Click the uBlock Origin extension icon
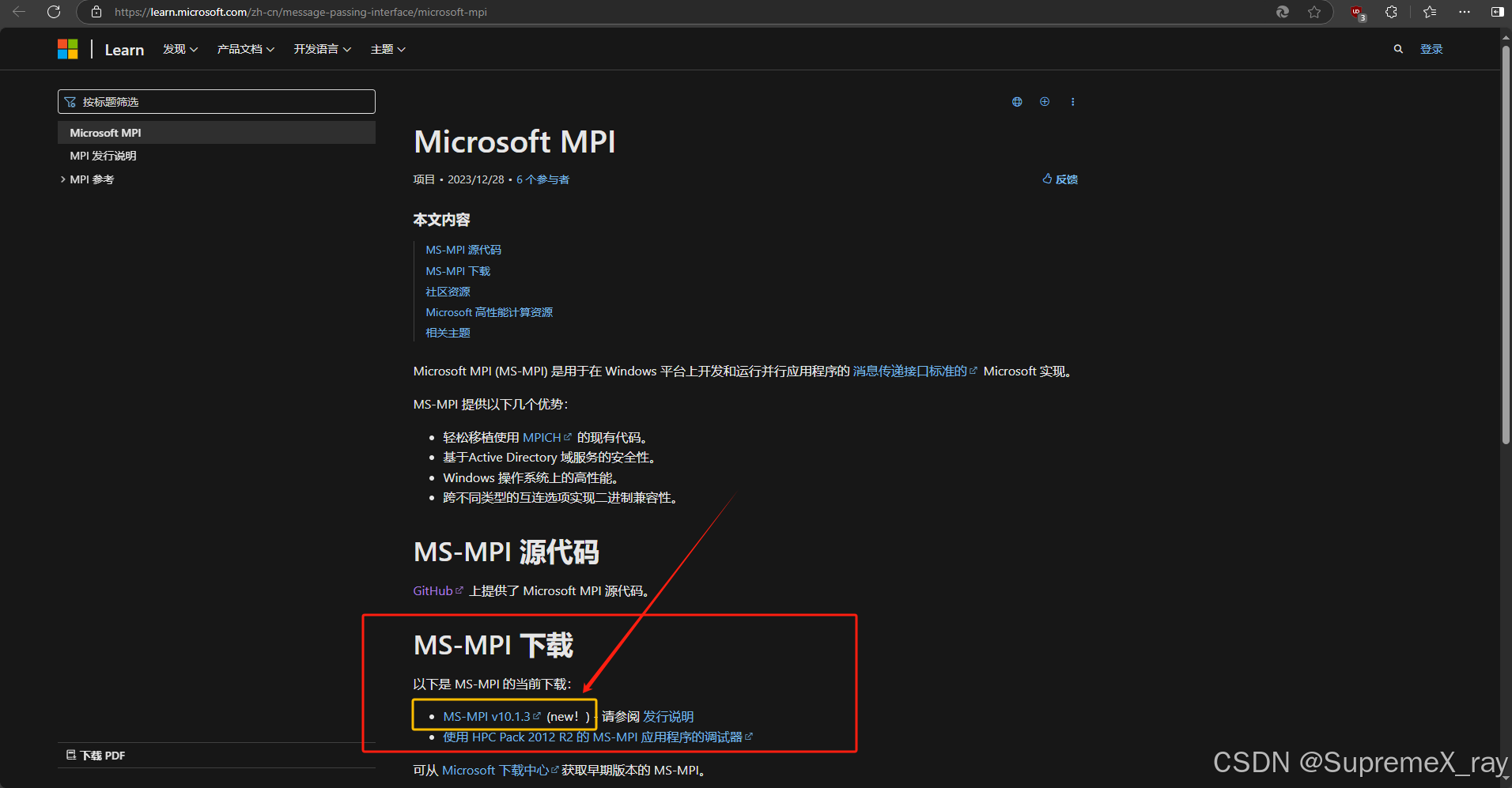Image resolution: width=1512 pixels, height=788 pixels. [x=1358, y=12]
